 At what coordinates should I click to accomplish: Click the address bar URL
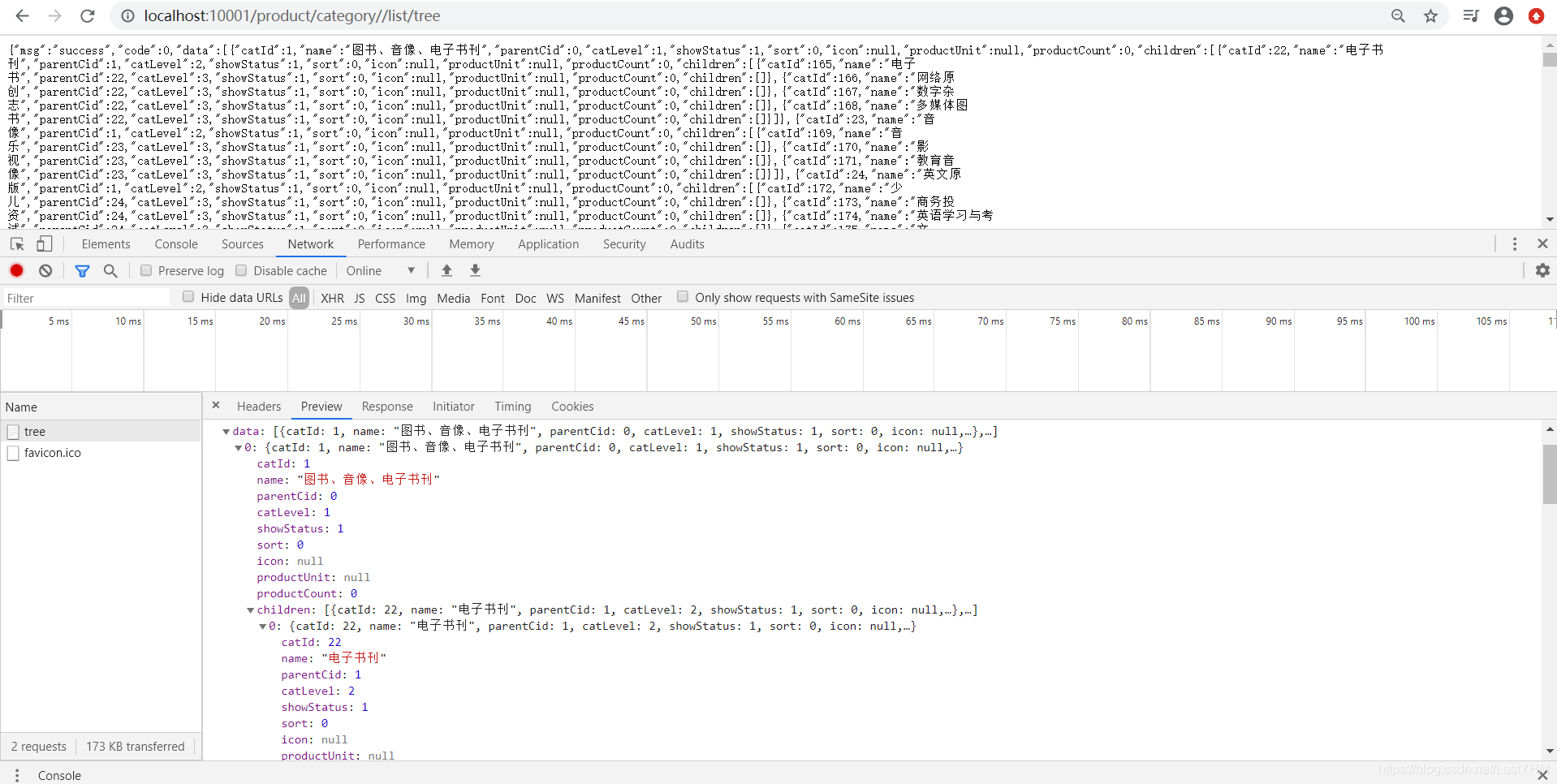(x=292, y=16)
